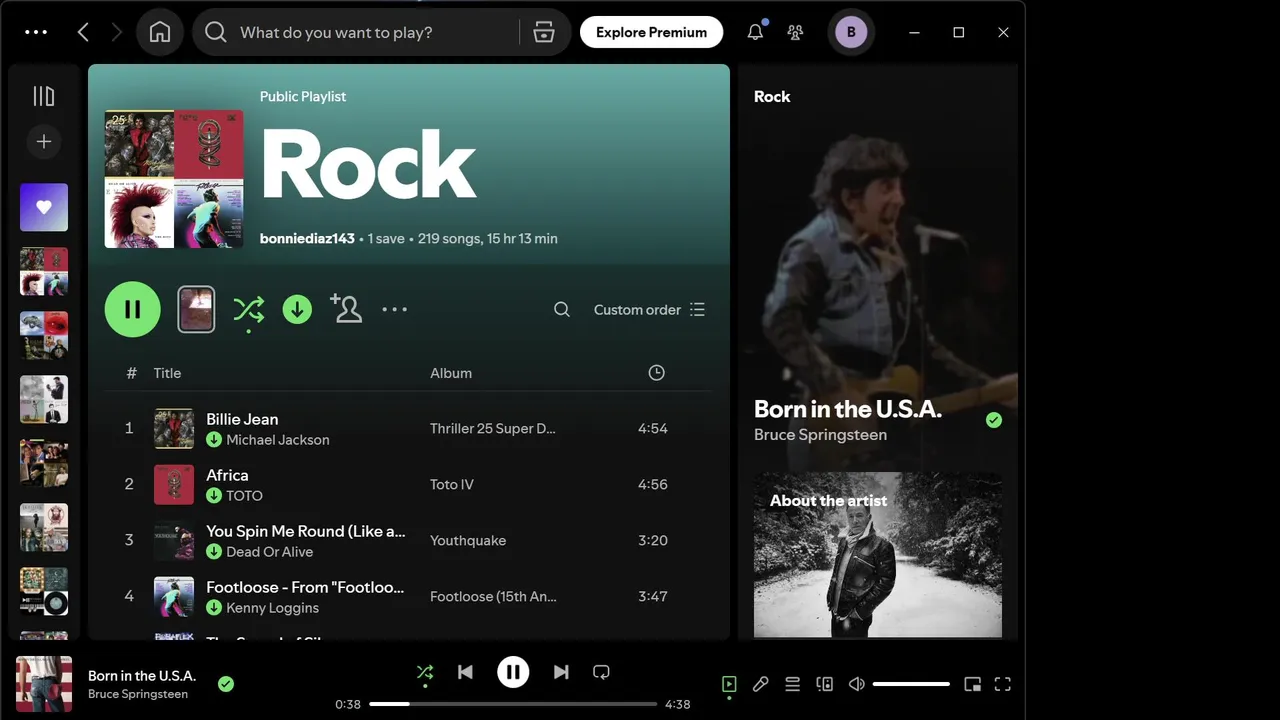Open the Rock playlist cover image

coord(174,179)
